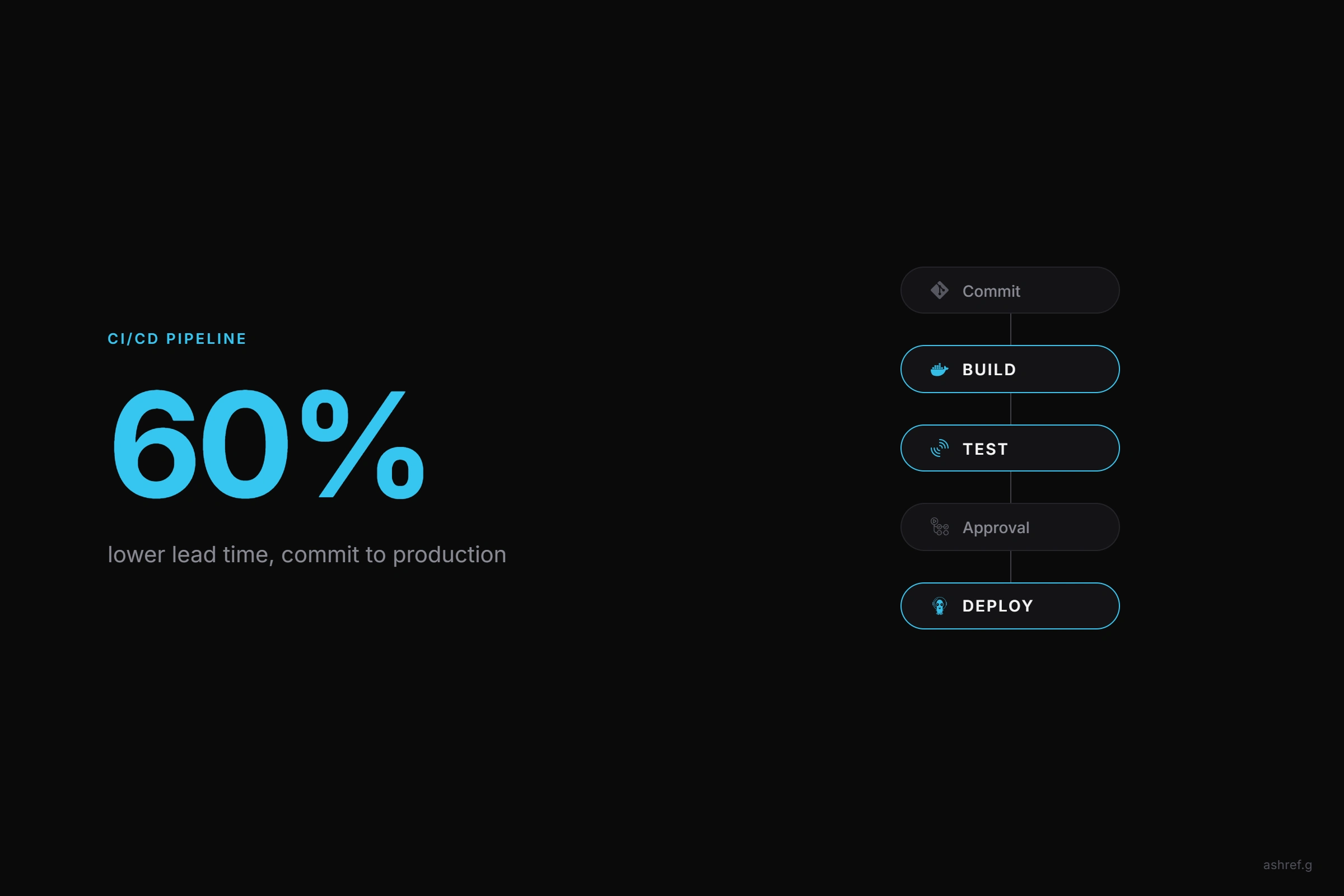
Task: Click the workflow icon in the Approval stage
Action: [x=940, y=527]
